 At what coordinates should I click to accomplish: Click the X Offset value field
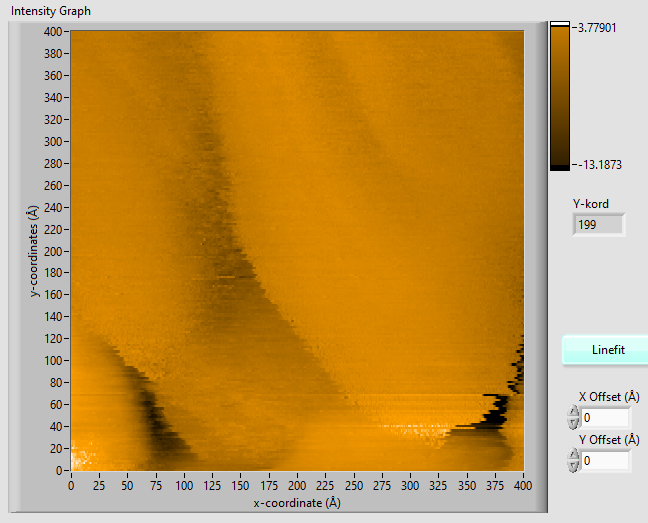607,417
